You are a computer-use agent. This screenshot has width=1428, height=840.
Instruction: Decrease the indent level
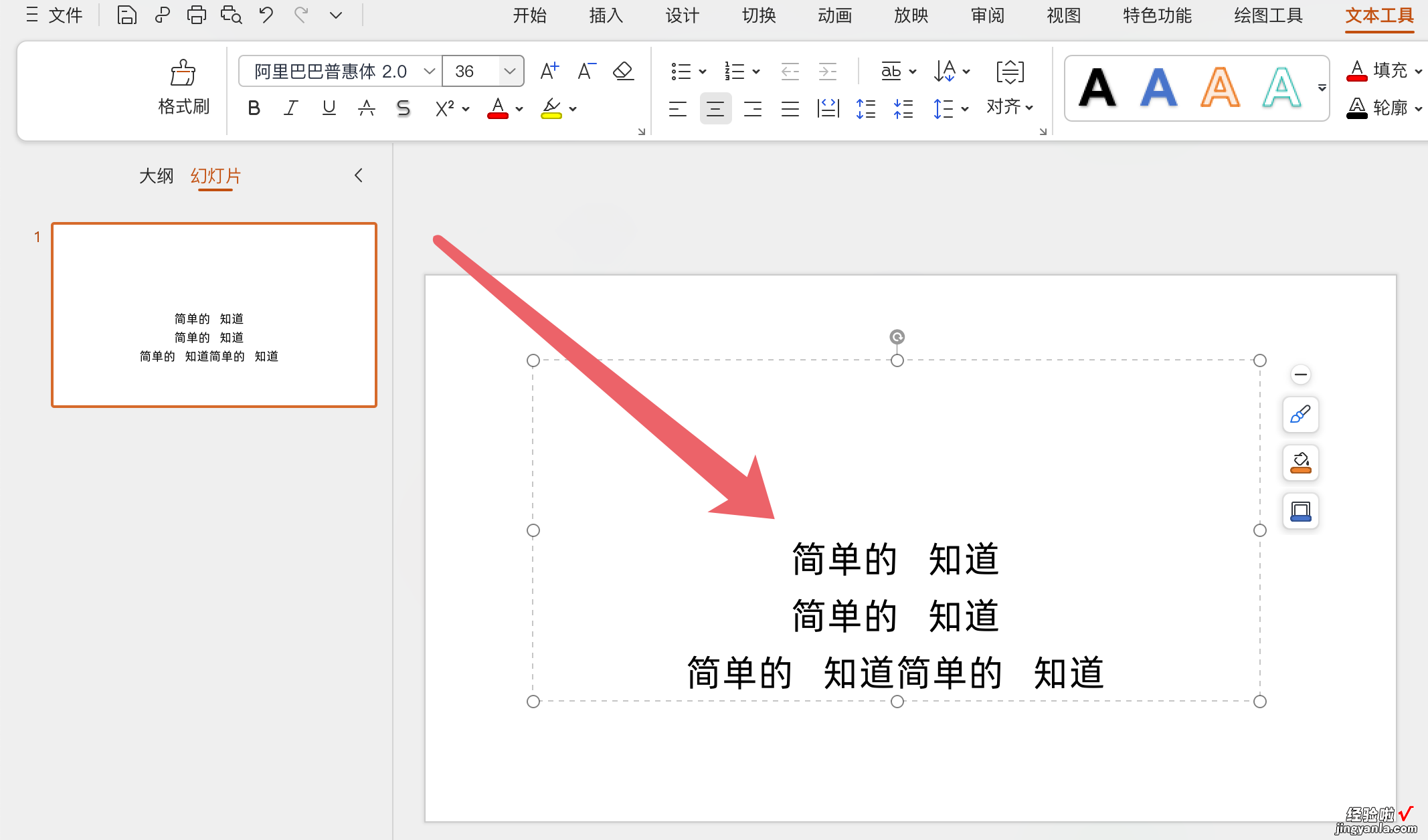point(790,71)
